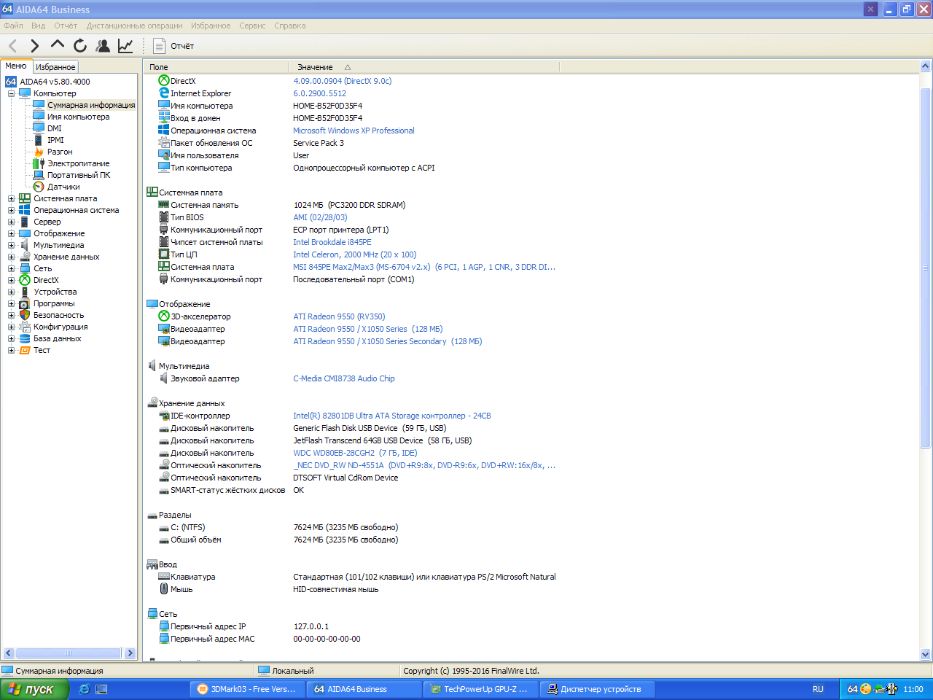Switch to the Меню tab
The image size is (933, 700).
(x=16, y=66)
